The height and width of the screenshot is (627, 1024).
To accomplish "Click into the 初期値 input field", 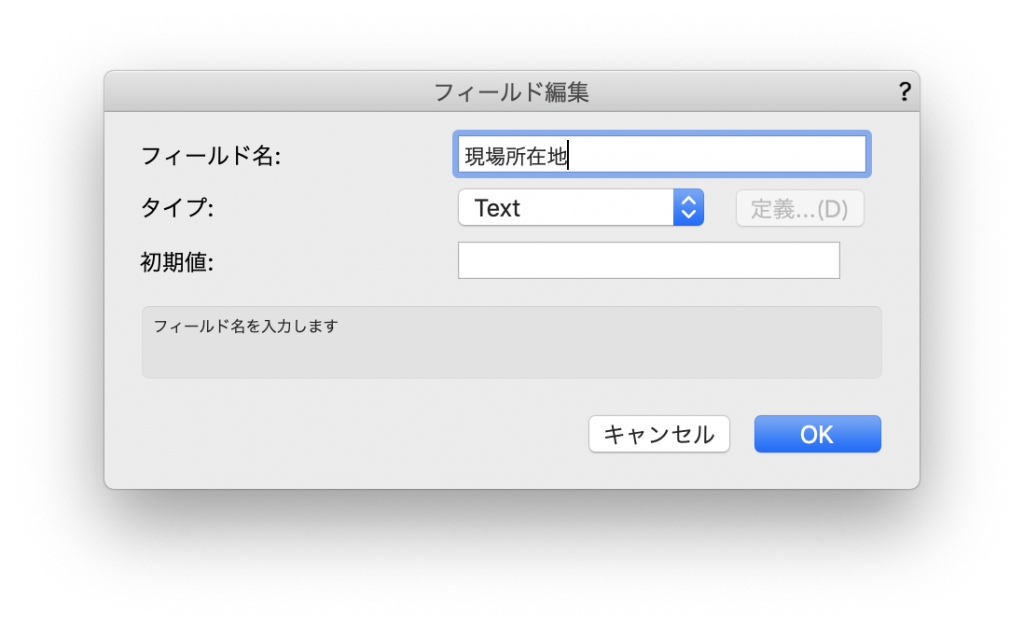I will pyautogui.click(x=648, y=260).
